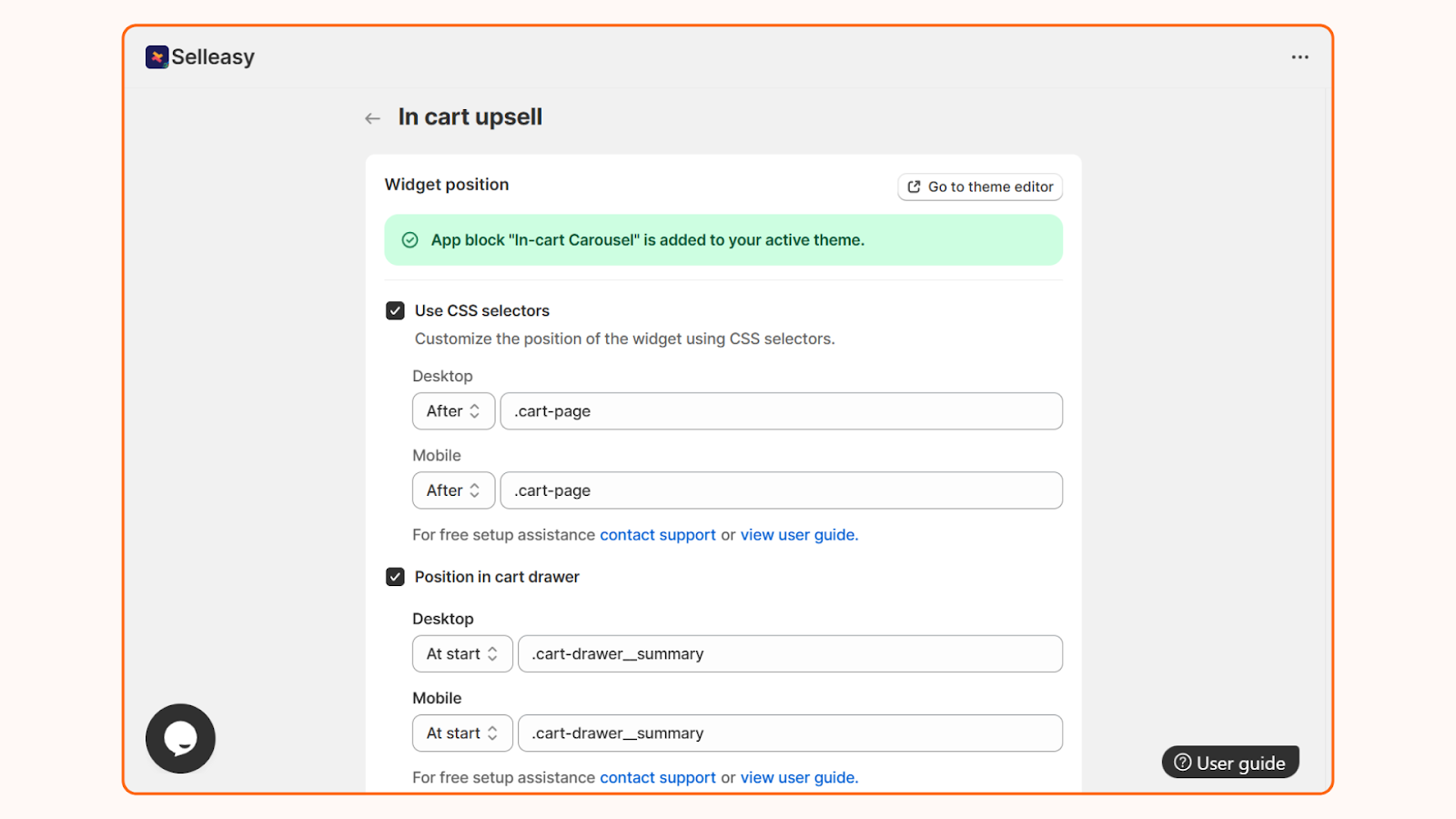Click the external link icon on theme editor button
The image size is (1456, 819).
click(x=913, y=187)
